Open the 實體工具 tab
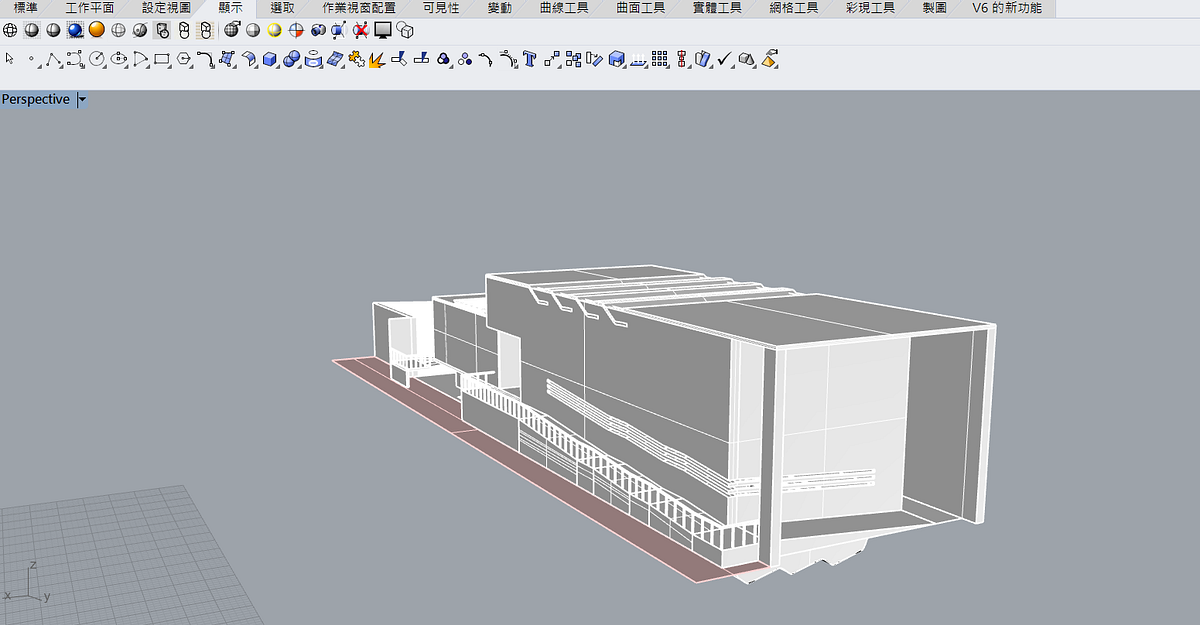Viewport: 1200px width, 625px height. (718, 8)
